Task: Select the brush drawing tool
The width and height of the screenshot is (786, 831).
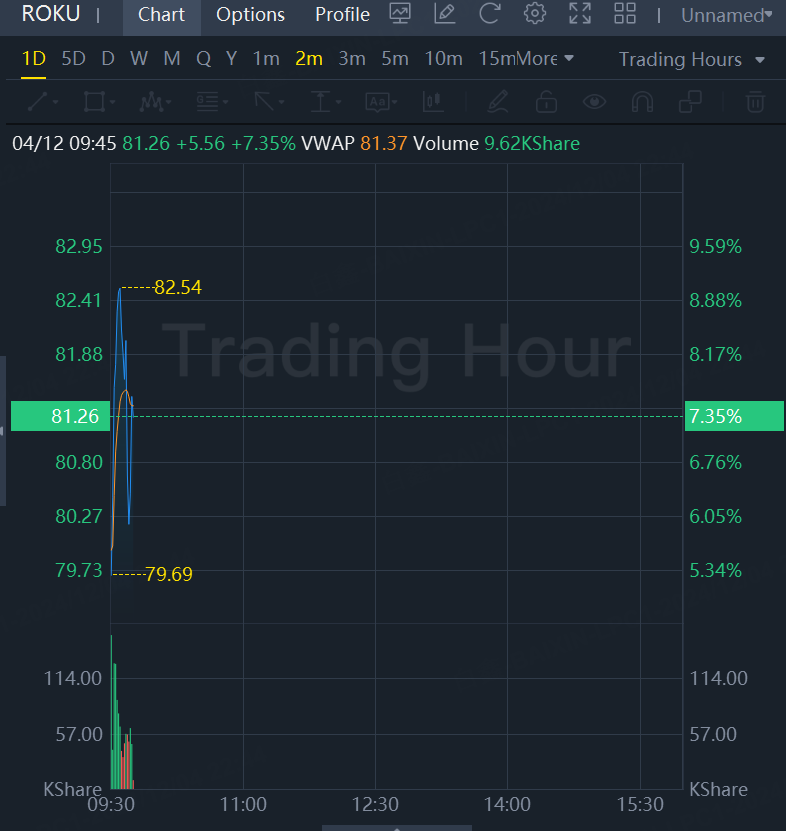Action: click(497, 102)
